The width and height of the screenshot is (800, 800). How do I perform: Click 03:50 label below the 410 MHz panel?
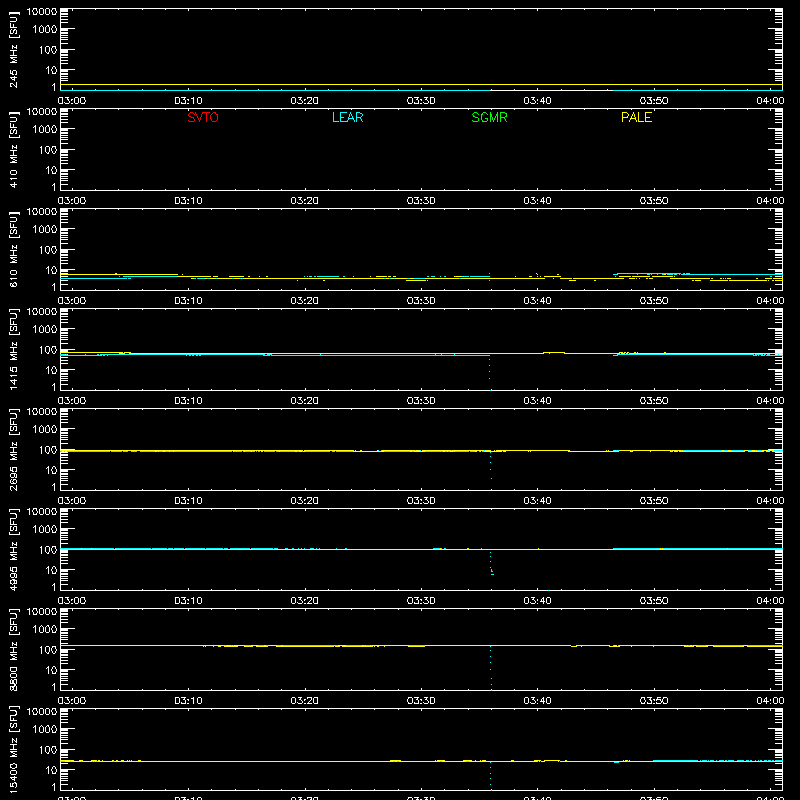(654, 201)
